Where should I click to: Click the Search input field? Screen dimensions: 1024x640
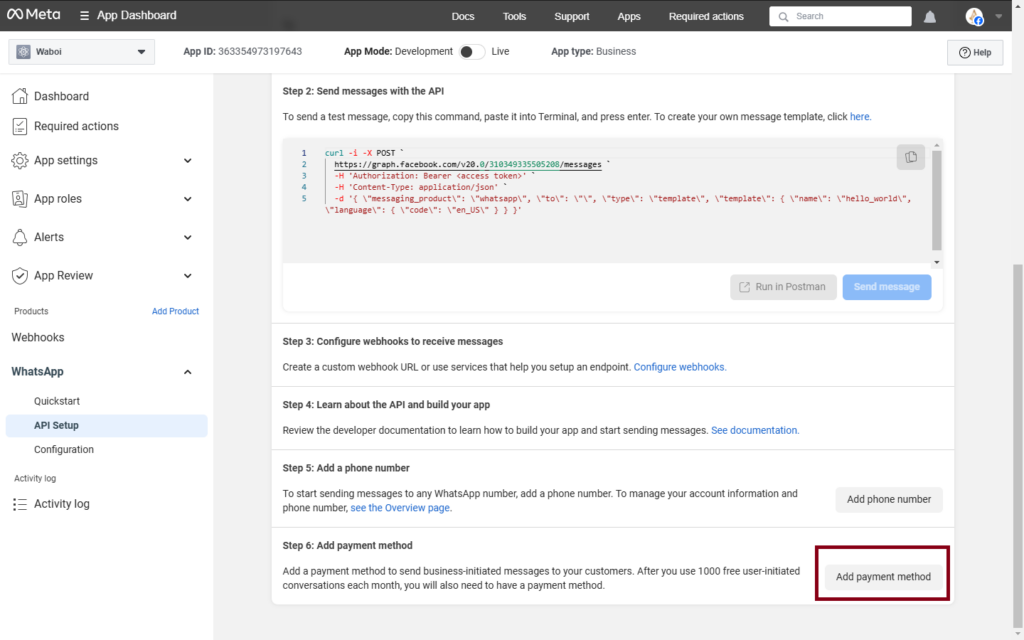click(840, 16)
